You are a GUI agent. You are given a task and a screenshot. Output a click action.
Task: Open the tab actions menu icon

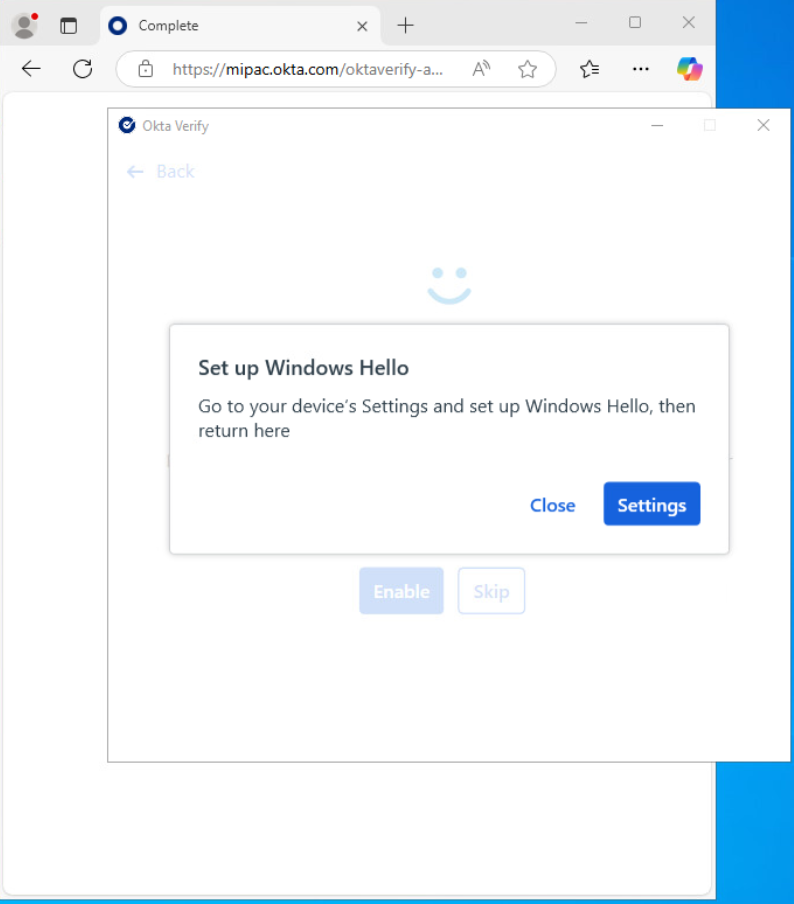point(68,26)
